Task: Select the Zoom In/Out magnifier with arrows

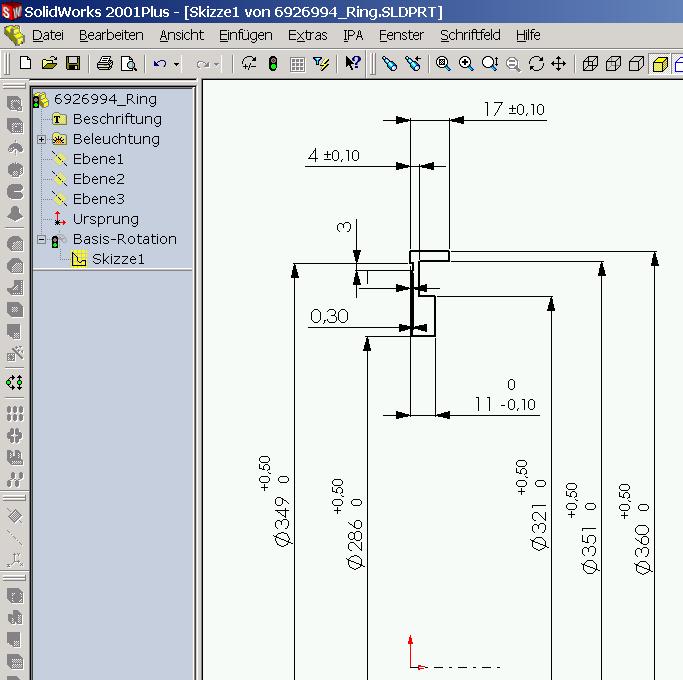Action: click(490, 64)
